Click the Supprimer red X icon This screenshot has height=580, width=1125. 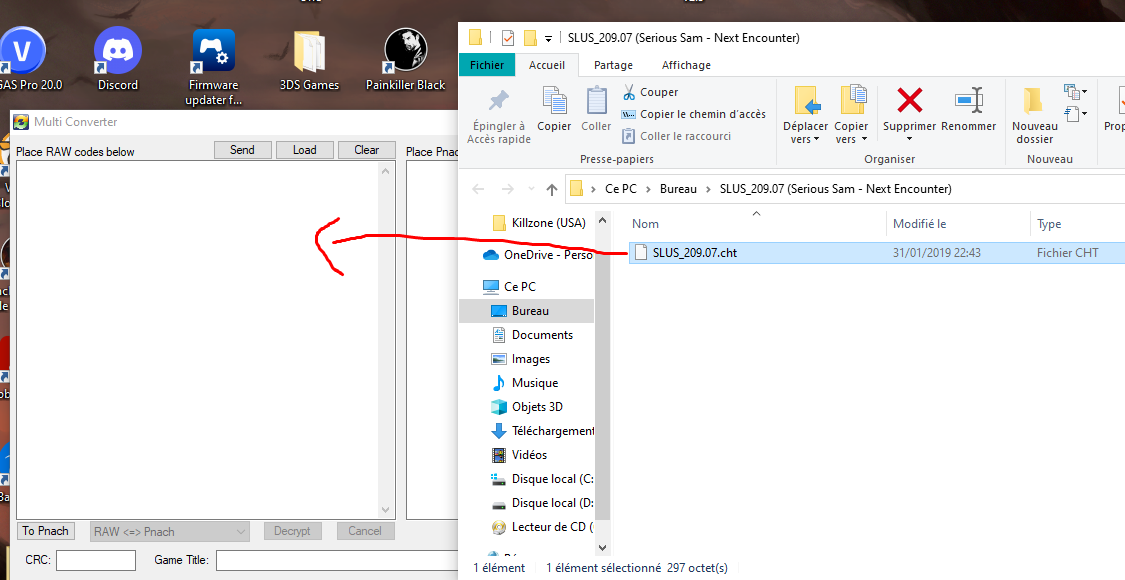pos(909,100)
